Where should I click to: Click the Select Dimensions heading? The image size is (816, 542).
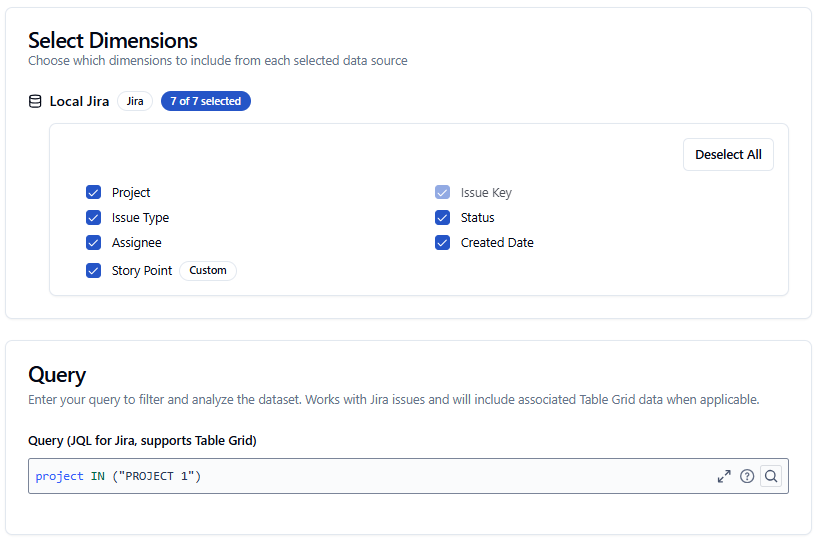coord(113,41)
